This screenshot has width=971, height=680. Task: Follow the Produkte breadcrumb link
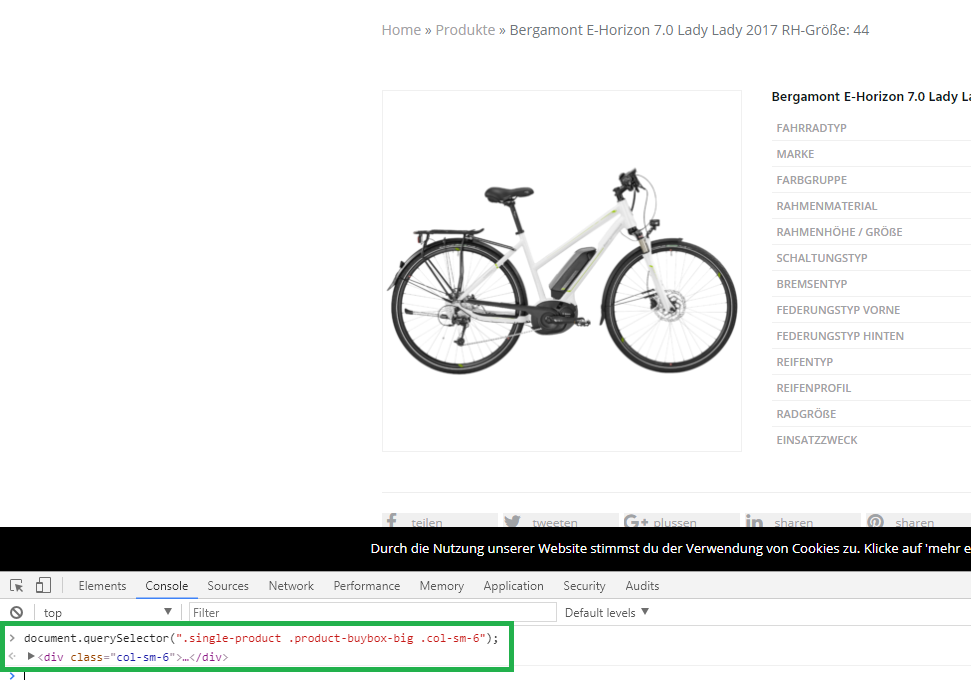(465, 30)
